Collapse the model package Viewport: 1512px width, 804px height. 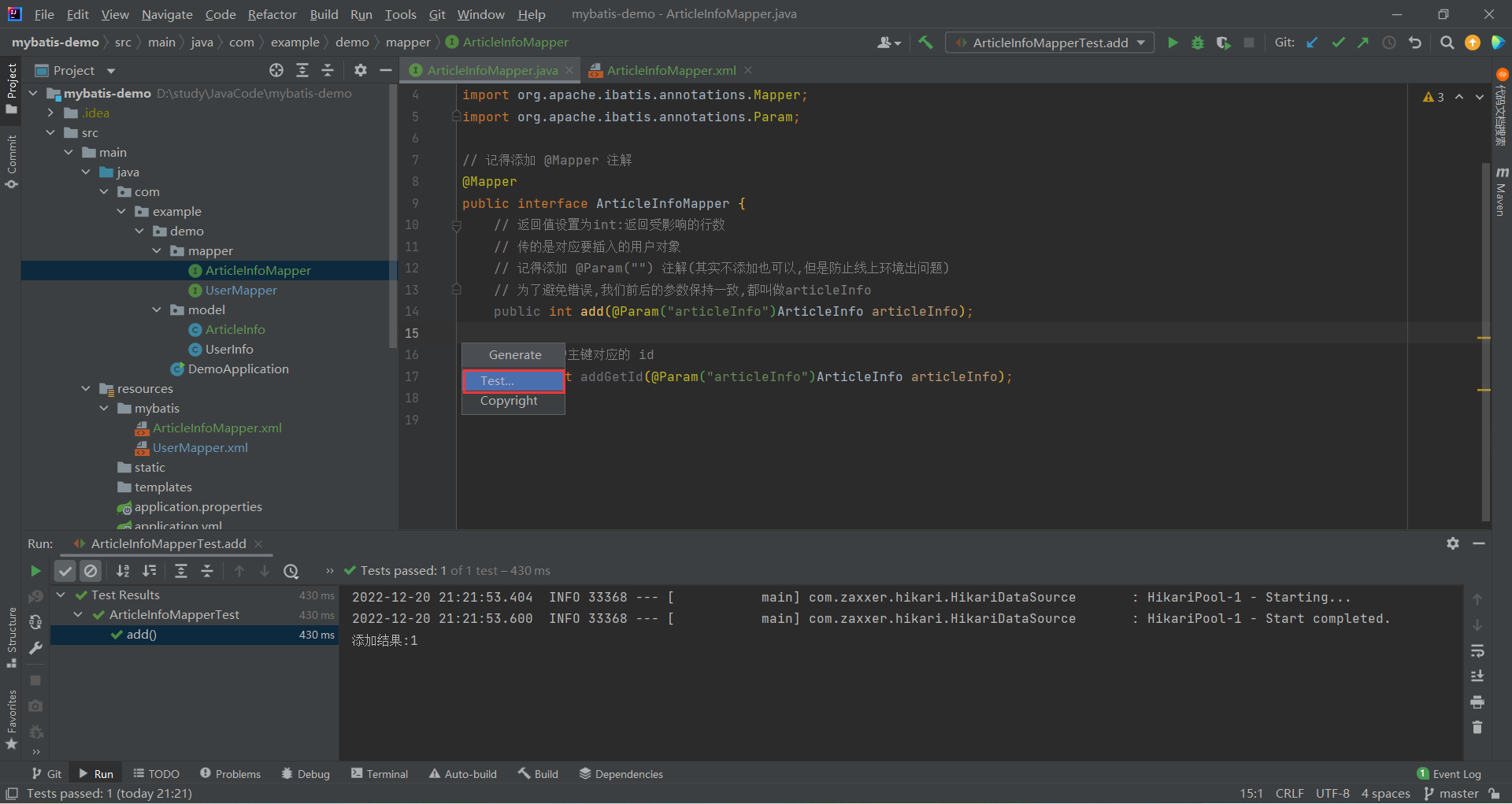pos(157,309)
